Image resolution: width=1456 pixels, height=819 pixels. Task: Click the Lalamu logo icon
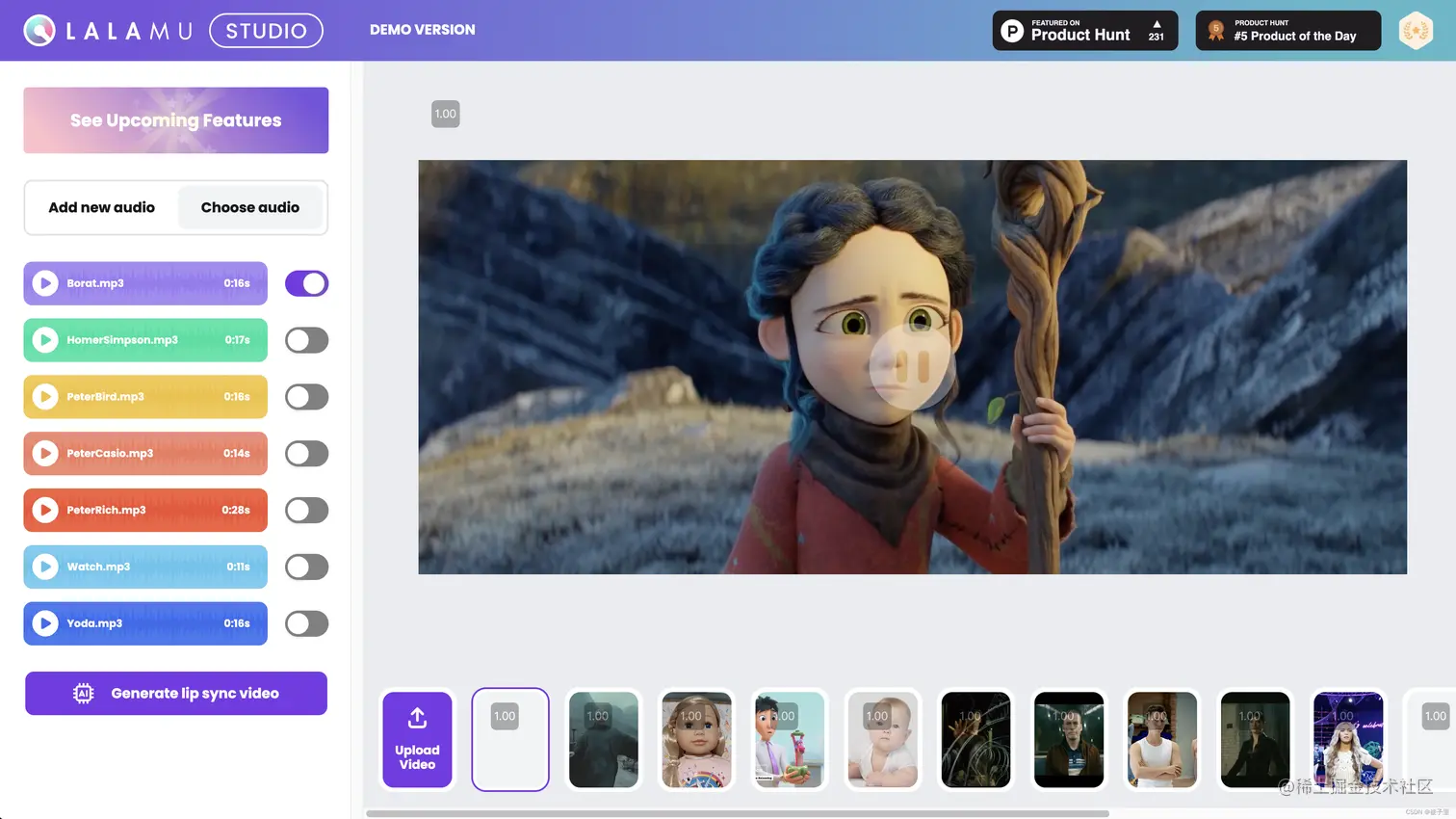tap(39, 31)
